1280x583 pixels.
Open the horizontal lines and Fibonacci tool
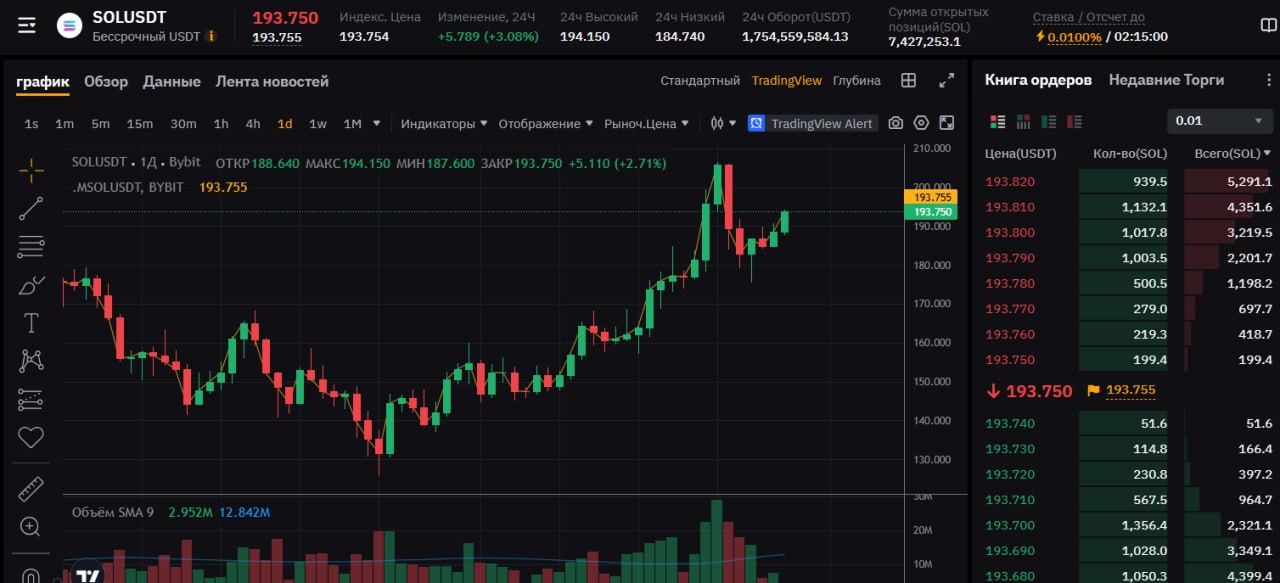(31, 247)
